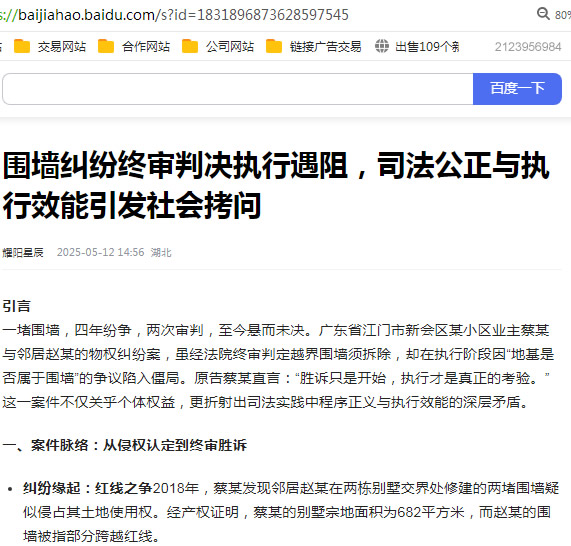This screenshot has width=571, height=546.
Task: Click section heading 一、案件脉络：从侵权认定到终审胜诉
Action: coord(125,445)
